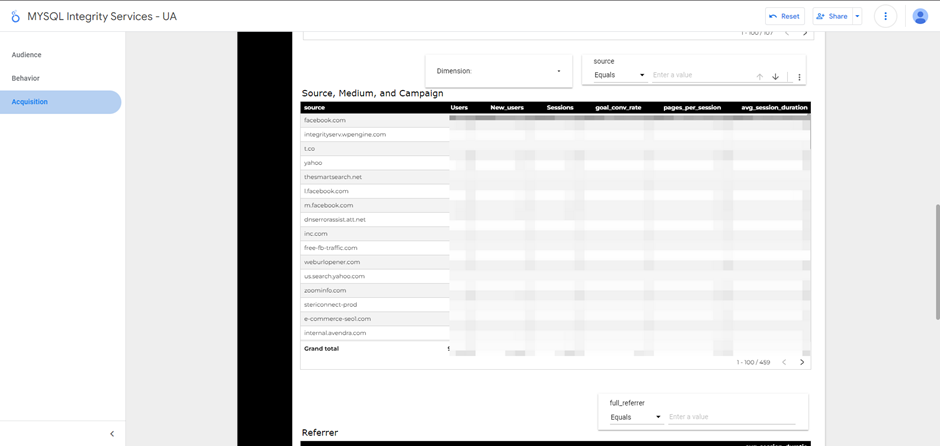This screenshot has height=446, width=940.
Task: Click the Reset button
Action: click(784, 16)
